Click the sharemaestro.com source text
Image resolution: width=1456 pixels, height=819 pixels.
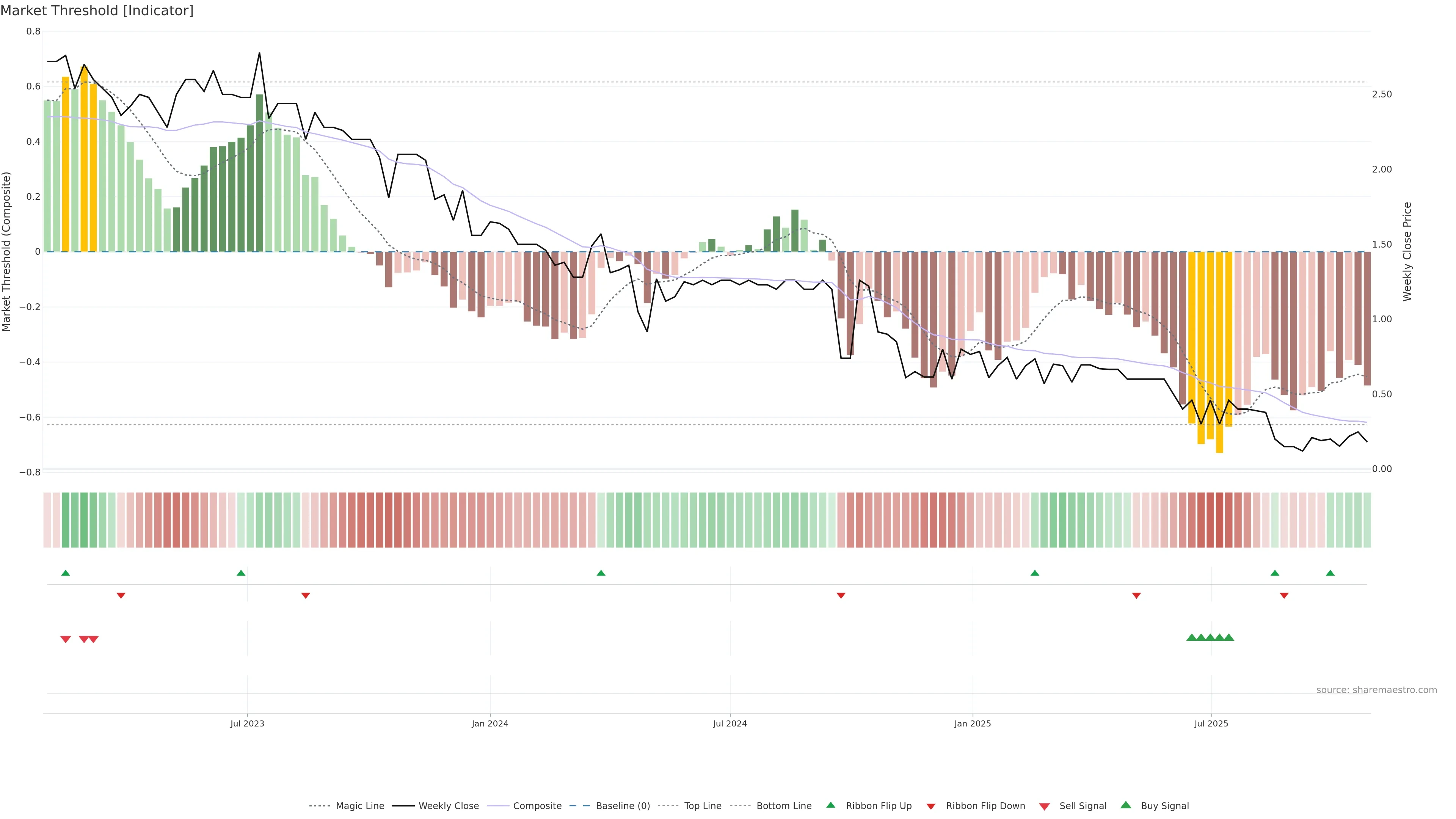(1376, 690)
